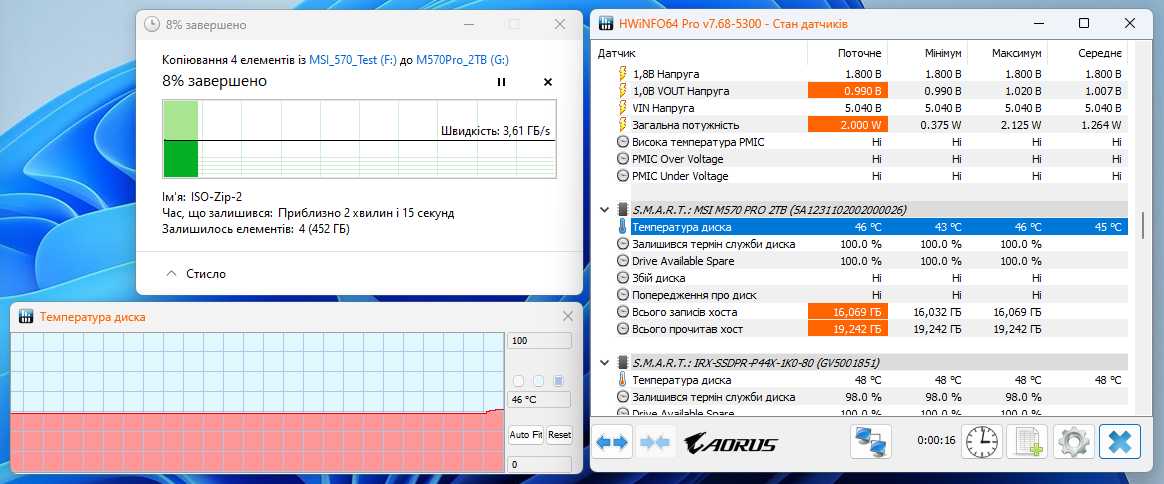
Task: Select the white color checkbox in graph window
Action: (x=519, y=381)
